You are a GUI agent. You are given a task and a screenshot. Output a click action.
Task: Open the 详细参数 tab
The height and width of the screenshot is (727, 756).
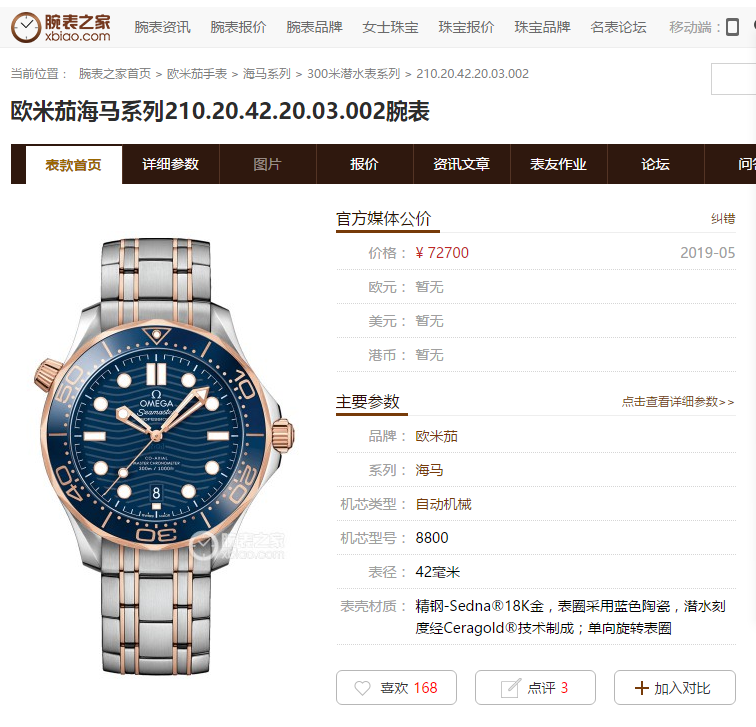click(x=171, y=164)
